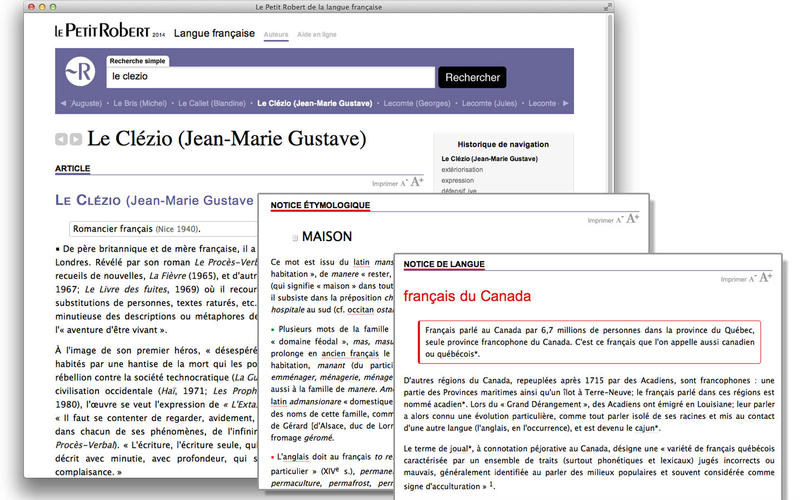Click Imprimer in the Notice étymologique window

point(600,220)
